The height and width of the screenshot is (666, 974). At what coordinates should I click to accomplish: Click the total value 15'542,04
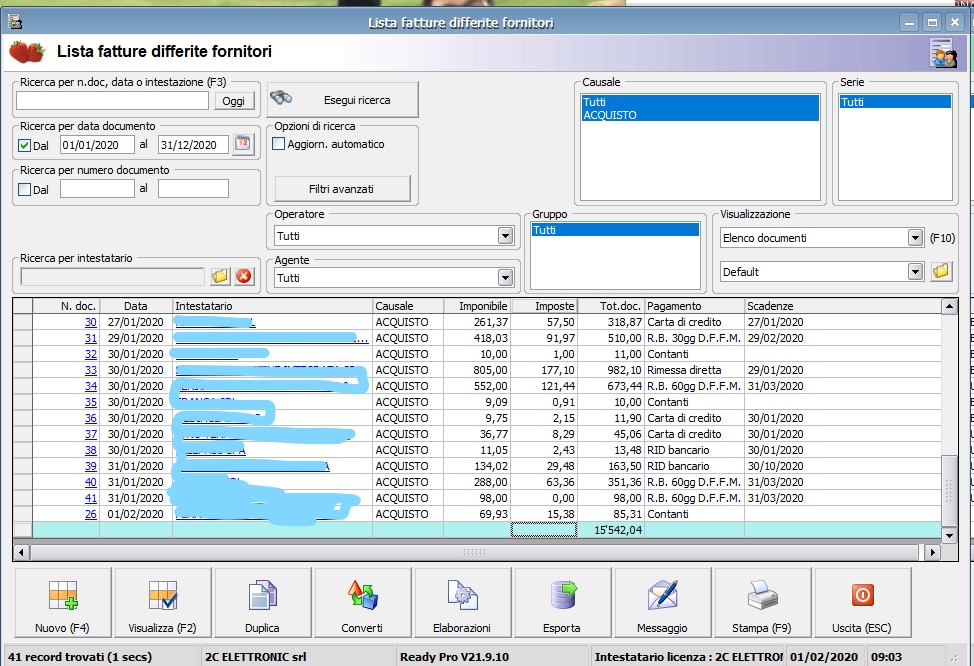[618, 530]
